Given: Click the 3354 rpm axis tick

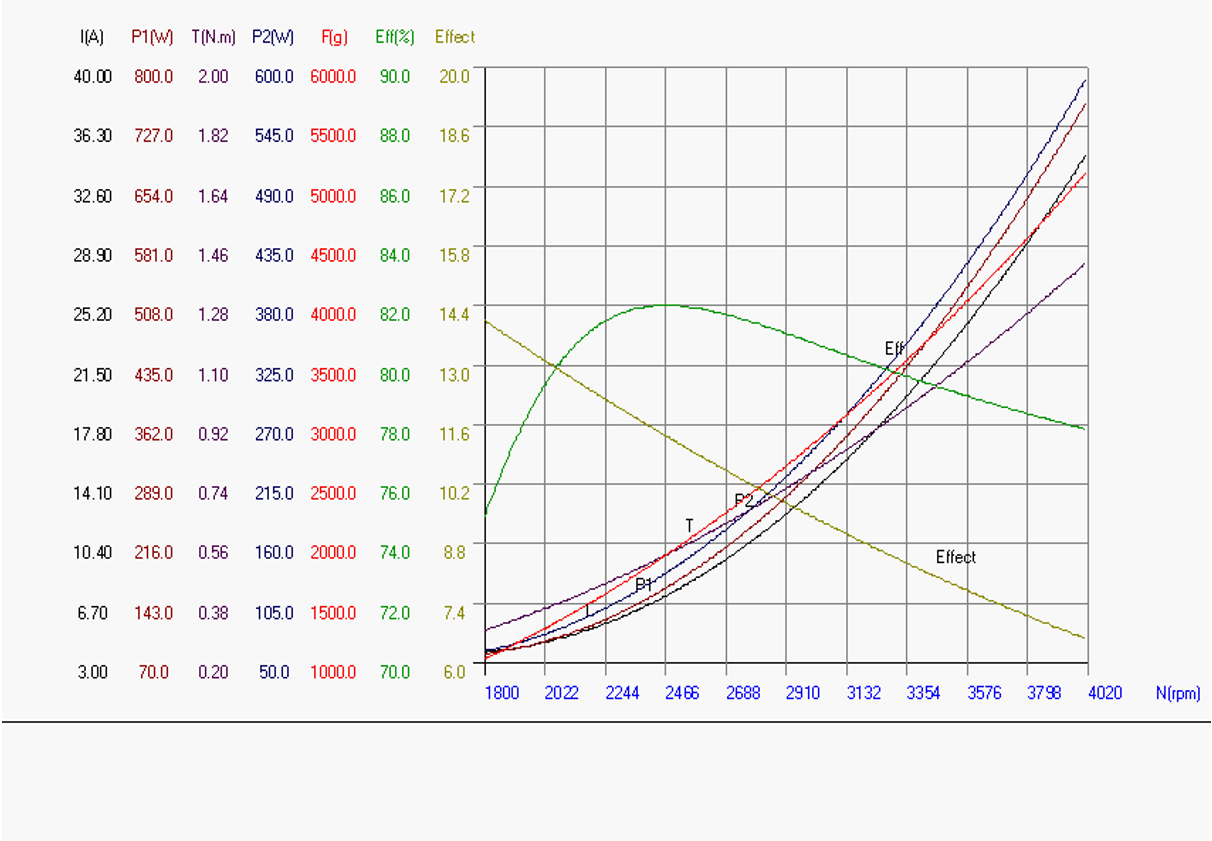Looking at the screenshot, I should click(924, 693).
